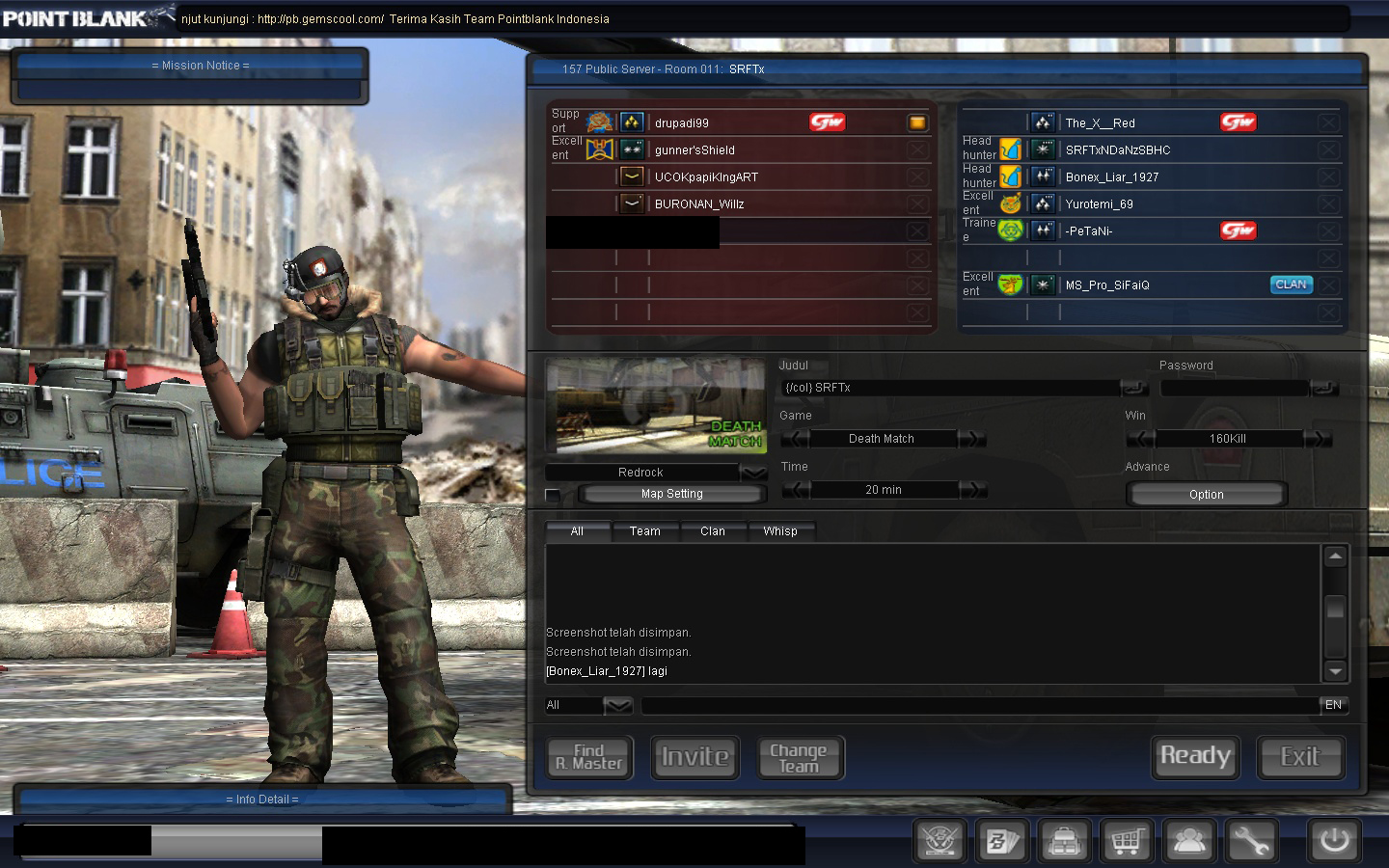Click SRFTxNDaNzSBHC's Headhunter title badge

pos(1010,149)
